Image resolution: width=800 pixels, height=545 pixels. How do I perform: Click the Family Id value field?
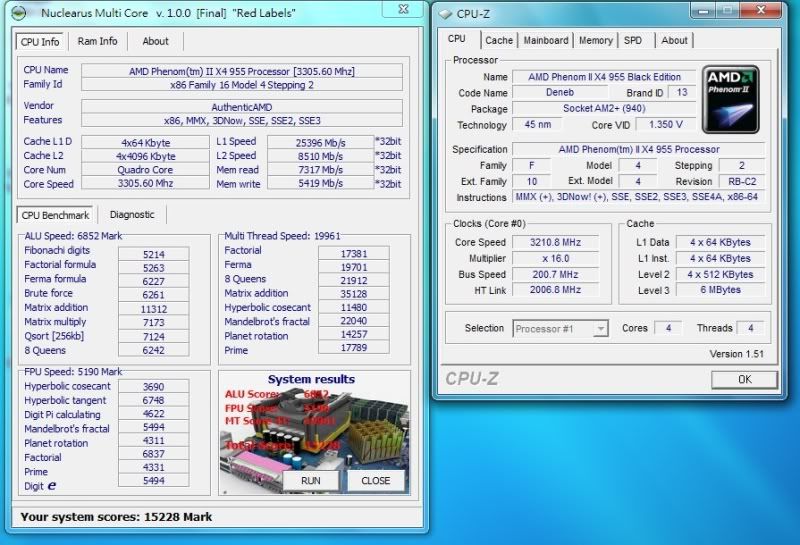coord(241,85)
